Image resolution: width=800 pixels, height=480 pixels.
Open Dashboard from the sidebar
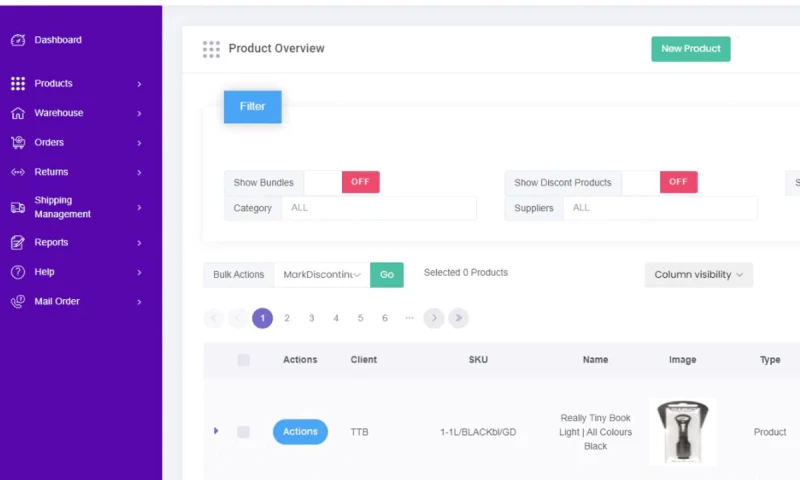point(58,40)
